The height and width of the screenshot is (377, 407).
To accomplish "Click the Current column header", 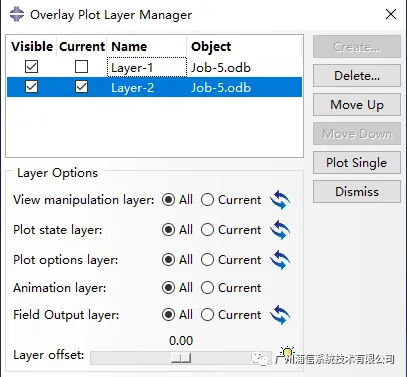I will click(82, 46).
